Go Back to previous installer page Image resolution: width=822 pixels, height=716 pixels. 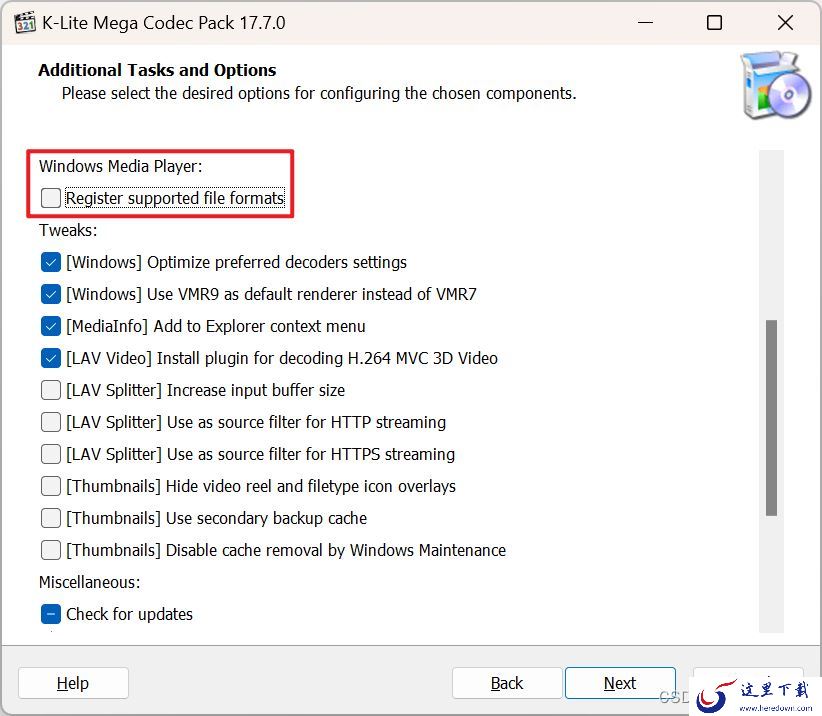(x=507, y=683)
